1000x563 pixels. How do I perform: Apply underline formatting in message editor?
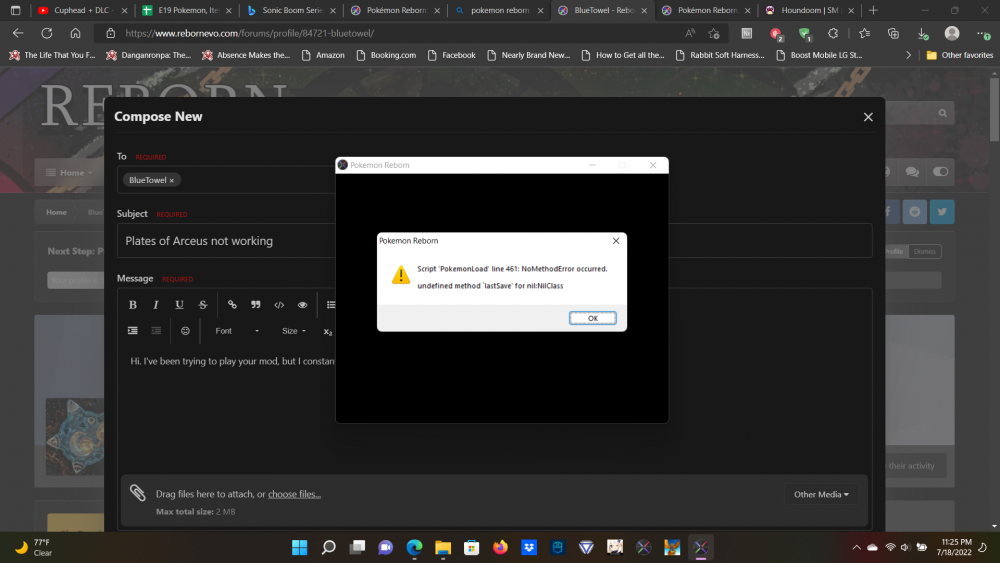pyautogui.click(x=179, y=305)
